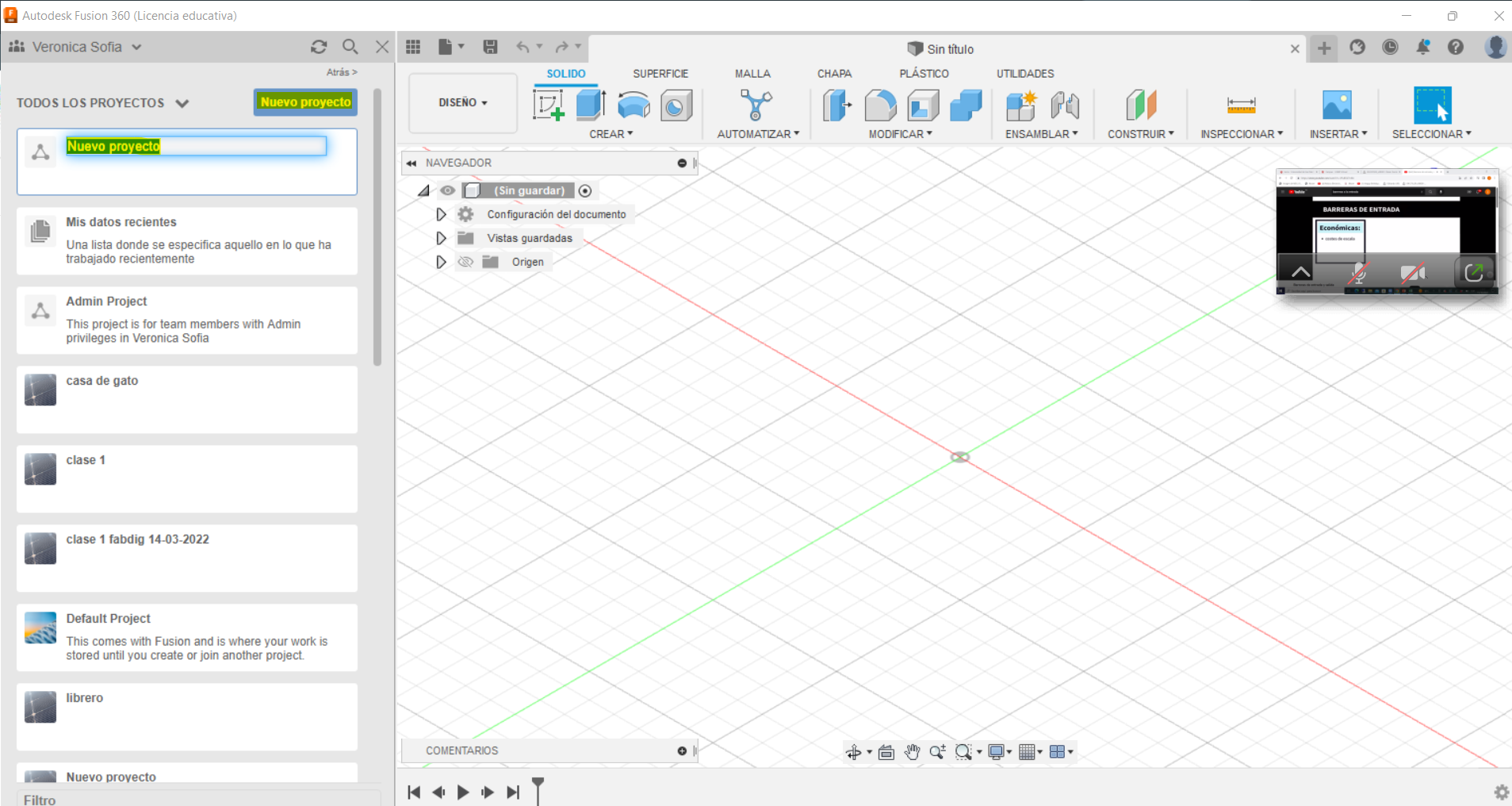Select the Hole tool
1512x806 pixels.
coord(676,105)
